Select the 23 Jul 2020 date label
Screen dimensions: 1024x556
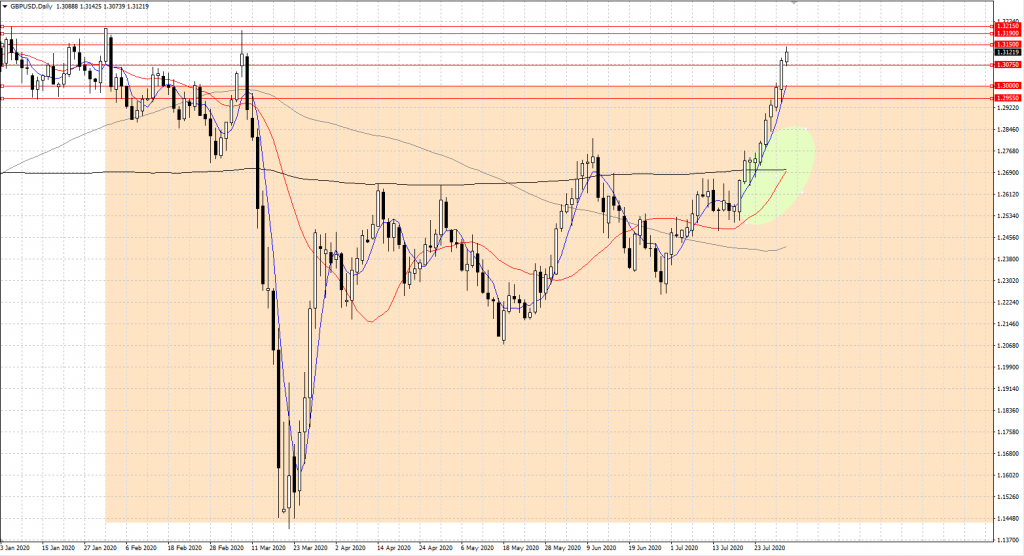[770, 548]
